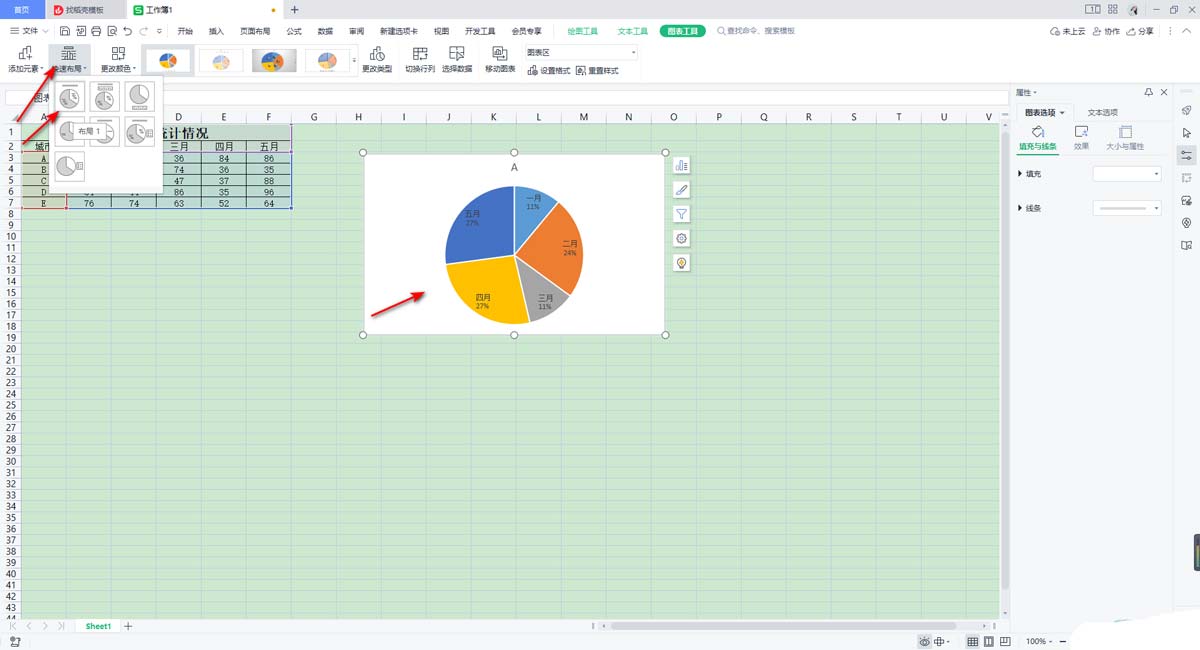Pin the properties panel with pin icon
This screenshot has width=1200, height=650.
[1148, 92]
